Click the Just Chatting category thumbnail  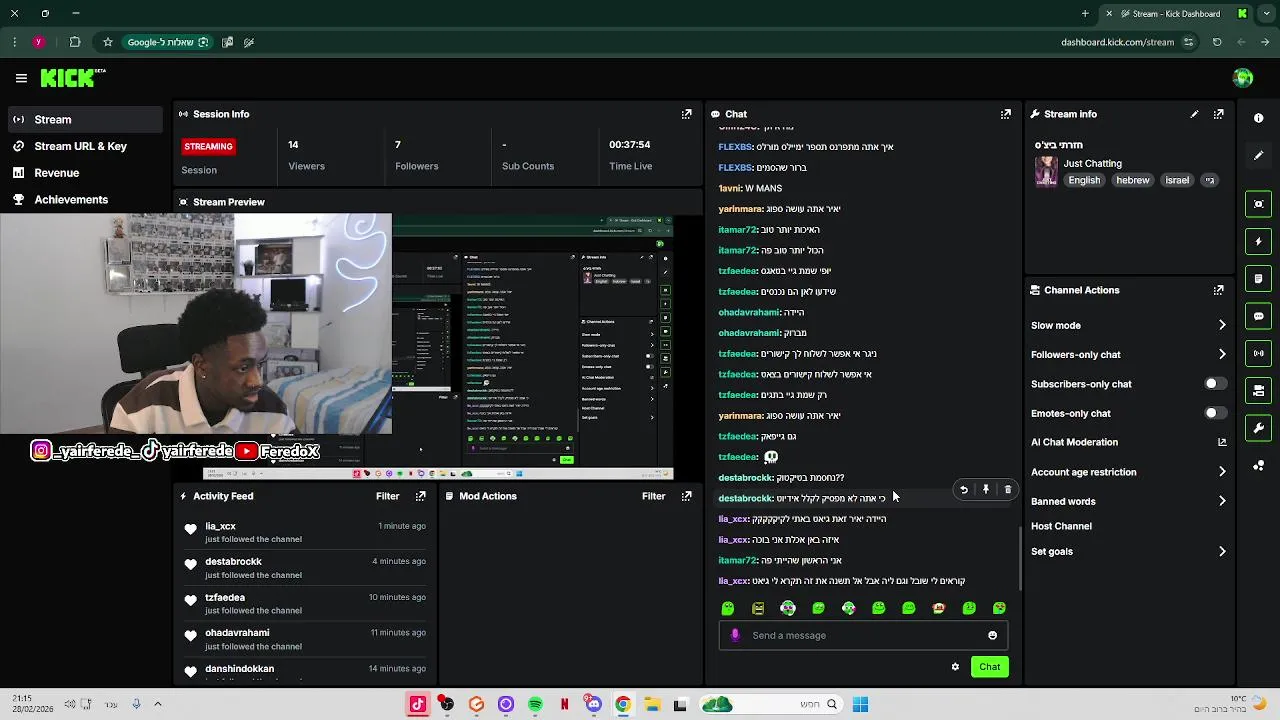1046,171
